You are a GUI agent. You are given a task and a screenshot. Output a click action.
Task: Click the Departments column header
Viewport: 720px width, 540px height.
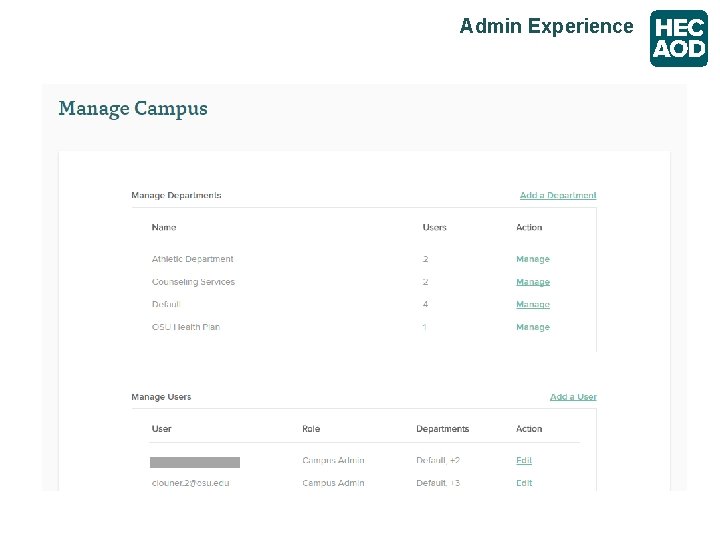443,429
